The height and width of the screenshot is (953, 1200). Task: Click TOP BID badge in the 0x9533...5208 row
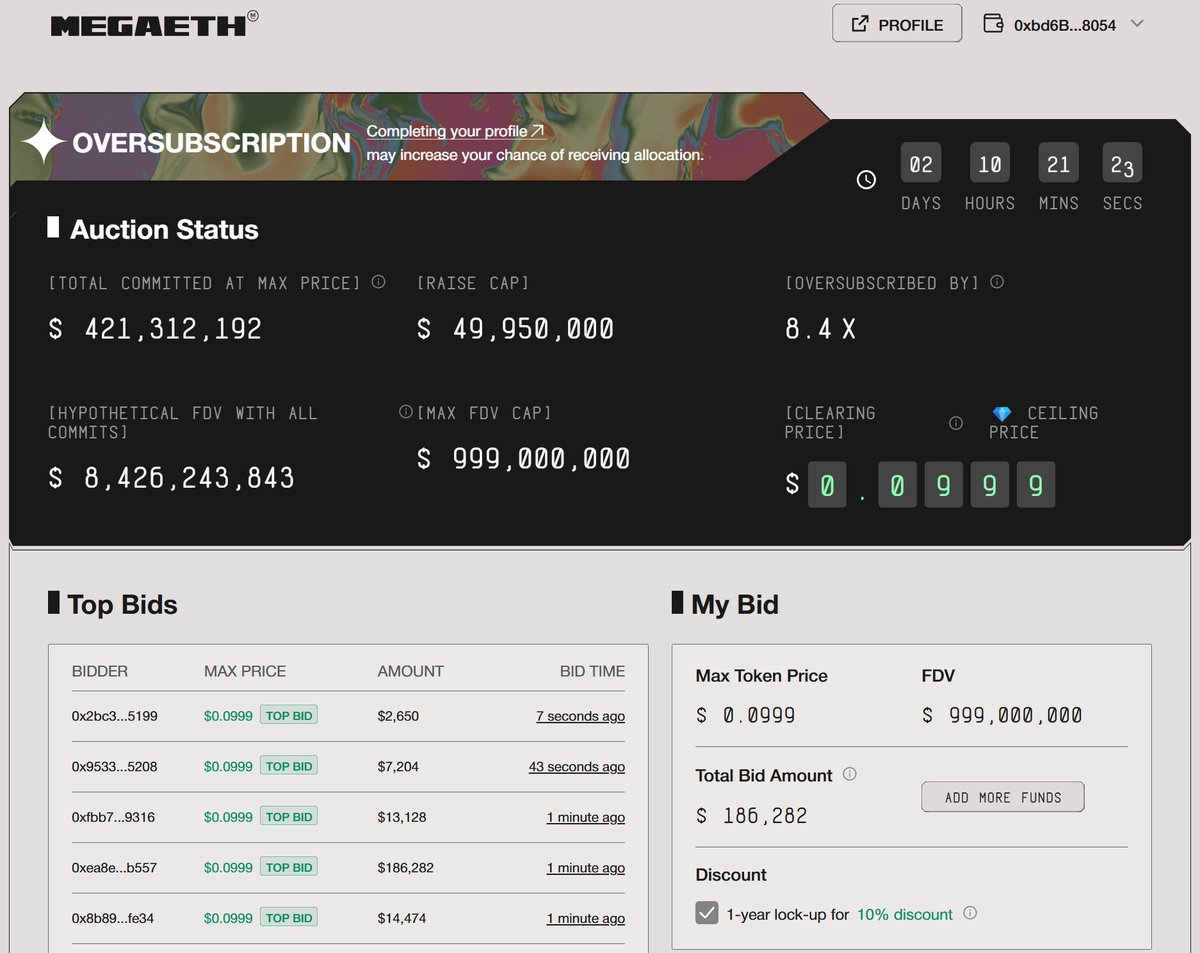[x=289, y=766]
